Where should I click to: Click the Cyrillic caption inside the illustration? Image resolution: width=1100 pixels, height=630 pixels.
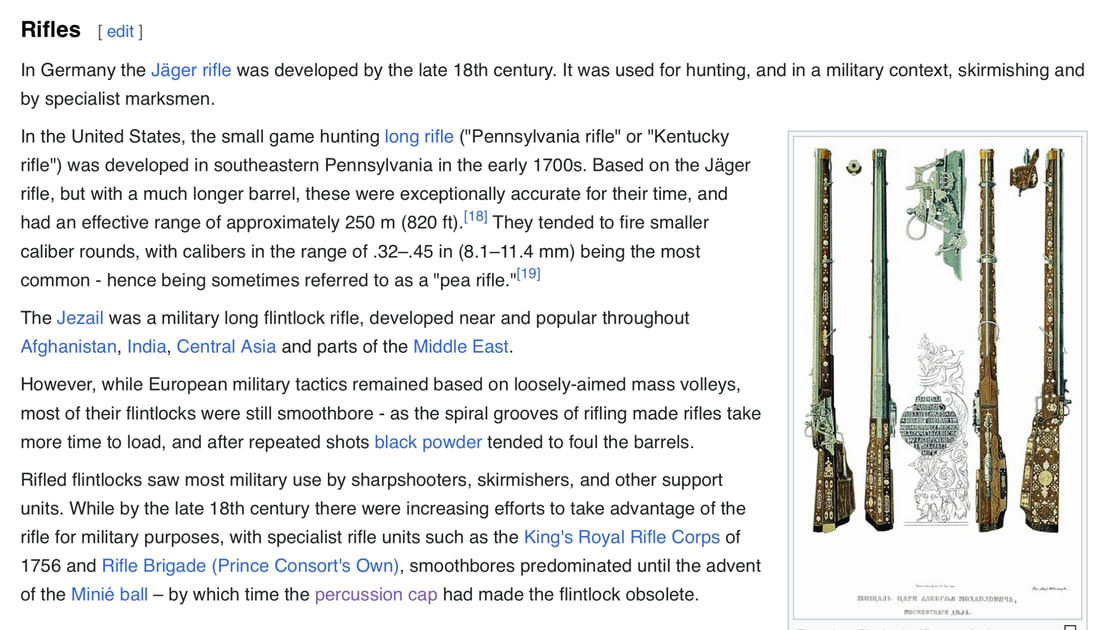[x=936, y=605]
